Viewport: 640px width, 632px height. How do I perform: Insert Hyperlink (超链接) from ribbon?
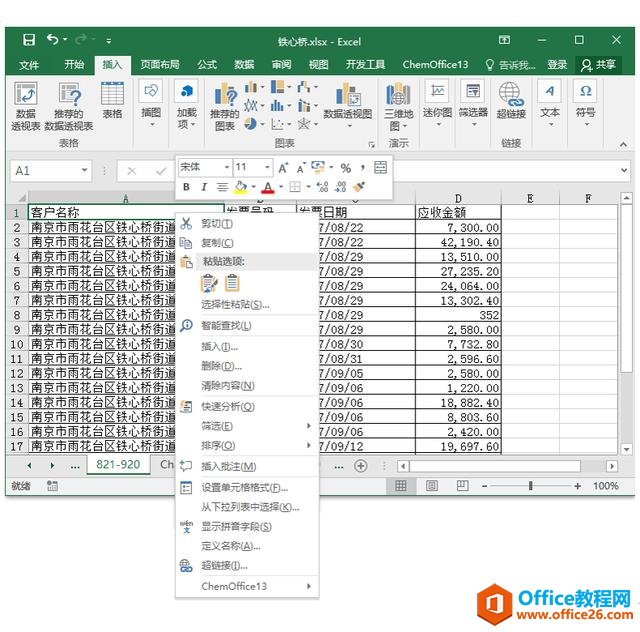511,101
